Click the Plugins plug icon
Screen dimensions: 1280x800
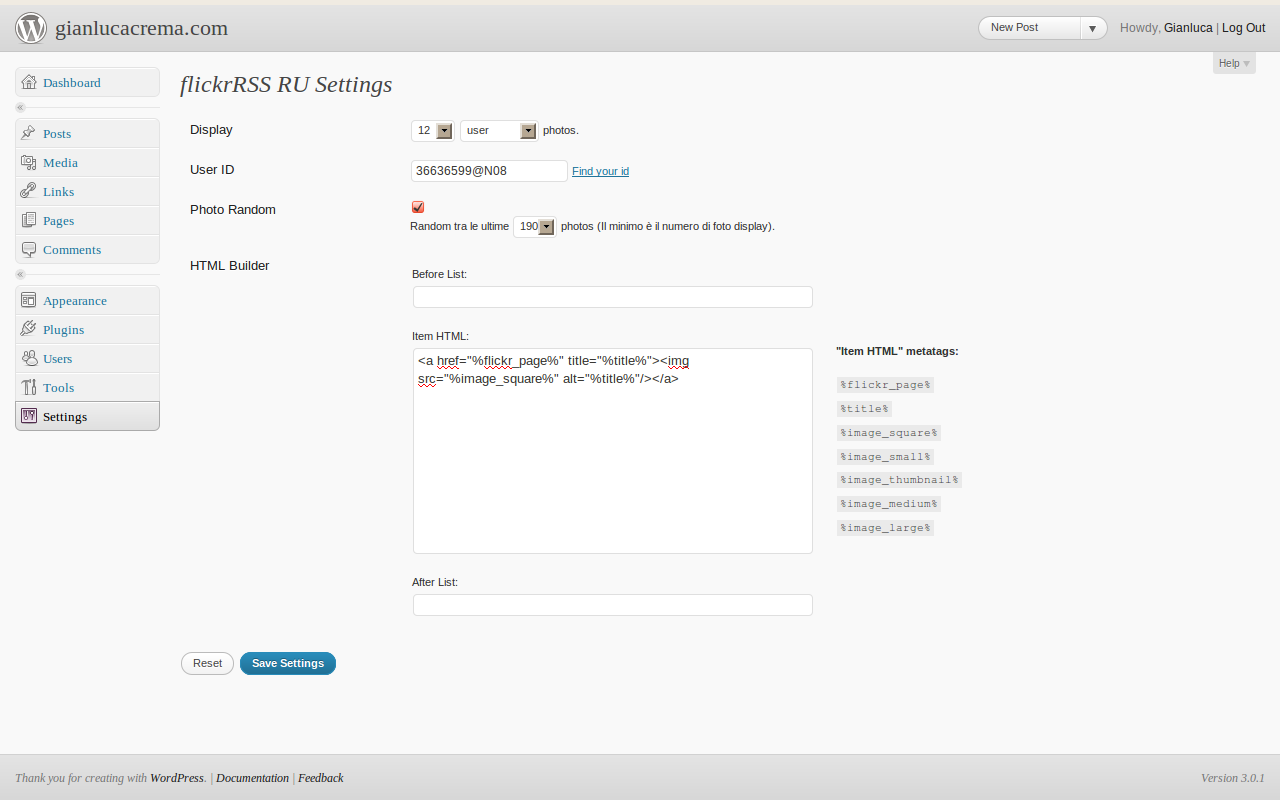point(29,329)
